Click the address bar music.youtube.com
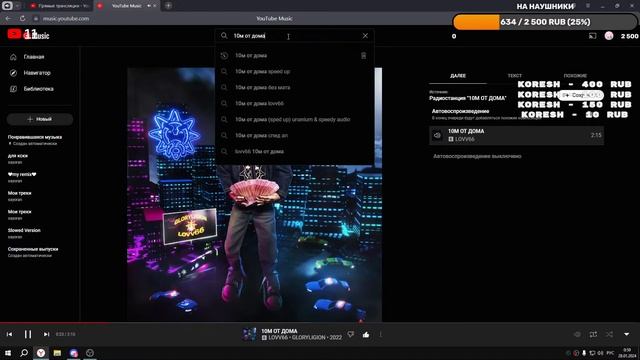Viewport: 640px width, 360px height. click(66, 18)
